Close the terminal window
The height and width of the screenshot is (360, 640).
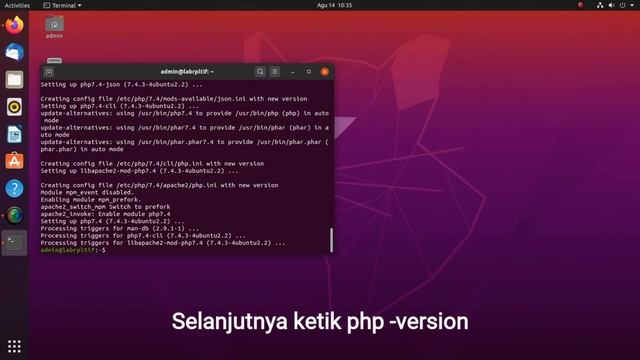click(x=324, y=72)
